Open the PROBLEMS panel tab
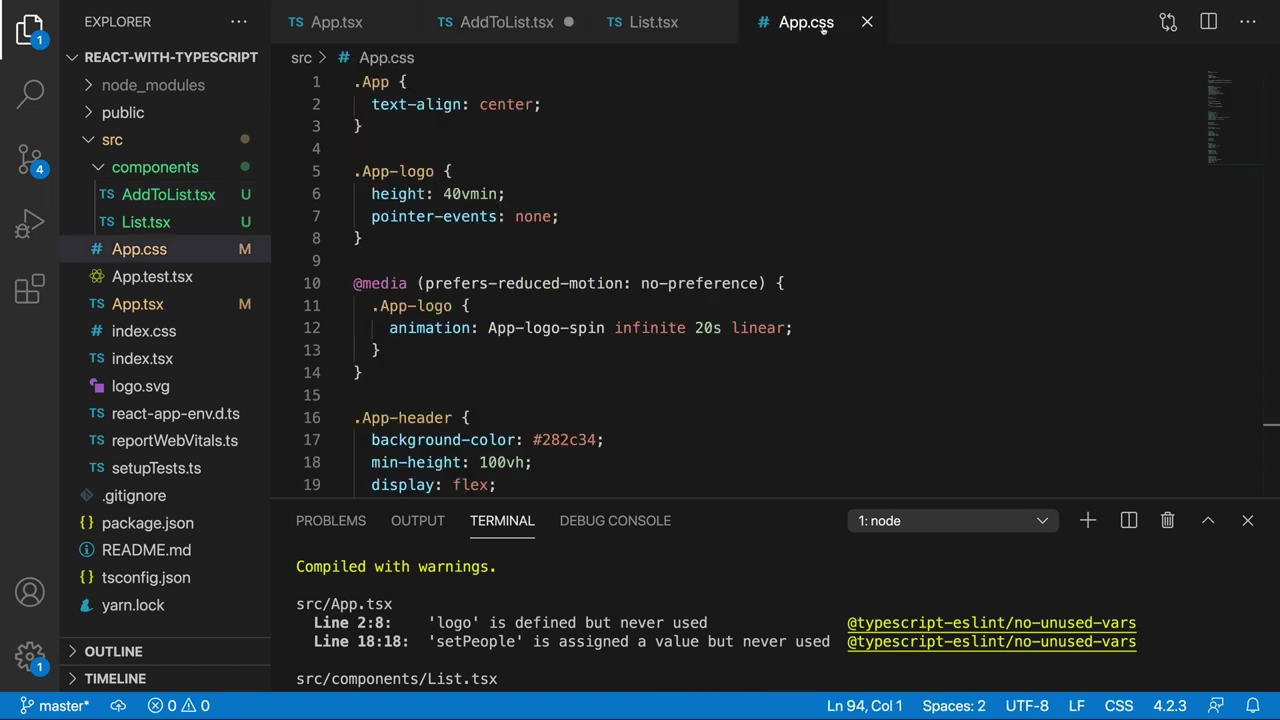Screen dimensions: 1280x720 pyautogui.click(x=331, y=520)
